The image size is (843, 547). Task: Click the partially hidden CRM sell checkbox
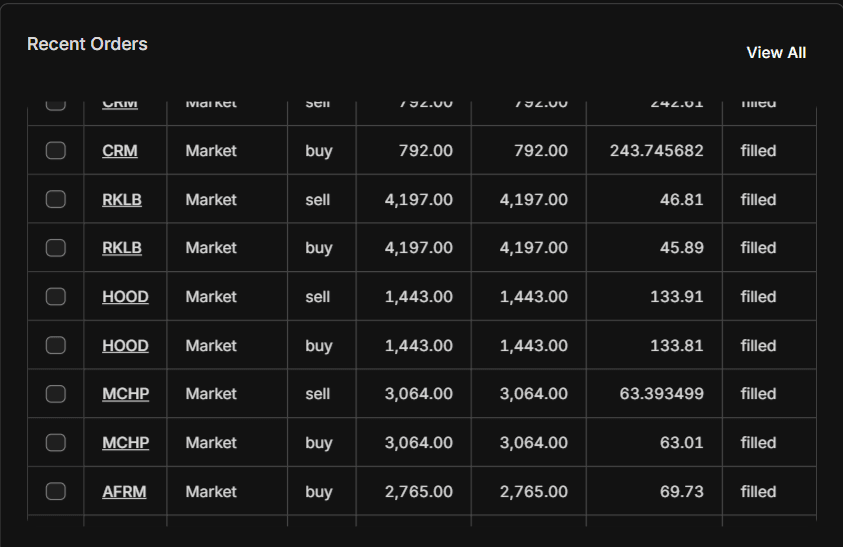56,105
